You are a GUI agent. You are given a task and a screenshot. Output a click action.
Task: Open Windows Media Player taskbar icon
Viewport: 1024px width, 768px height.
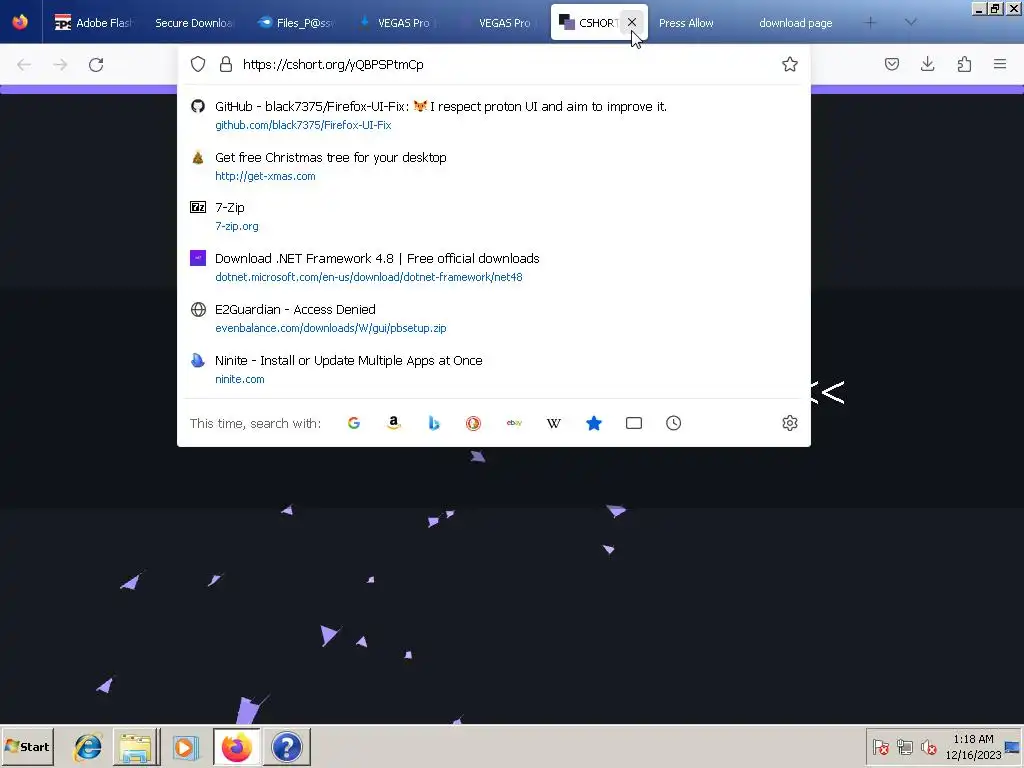185,746
